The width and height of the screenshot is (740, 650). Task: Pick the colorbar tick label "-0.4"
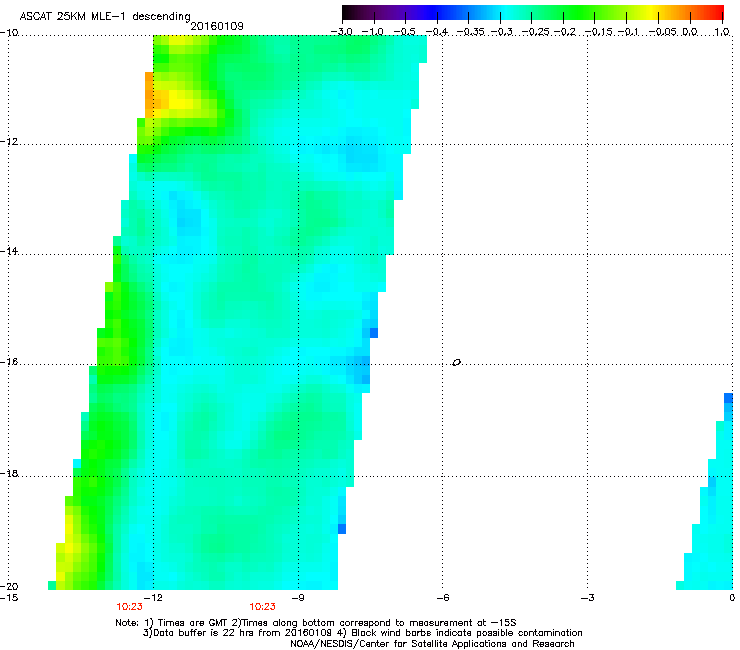pyautogui.click(x=437, y=32)
